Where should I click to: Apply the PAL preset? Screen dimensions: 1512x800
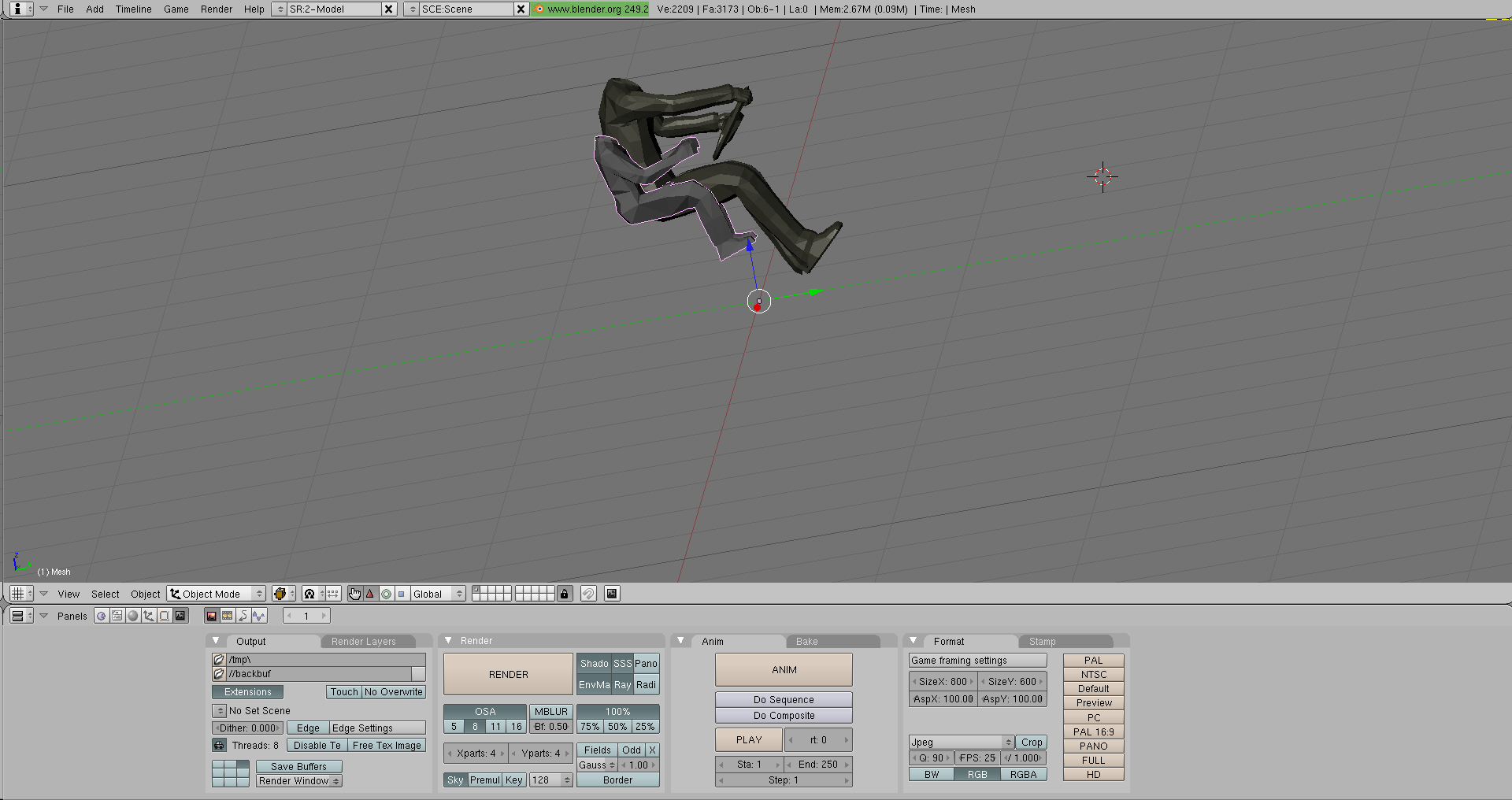click(1094, 661)
